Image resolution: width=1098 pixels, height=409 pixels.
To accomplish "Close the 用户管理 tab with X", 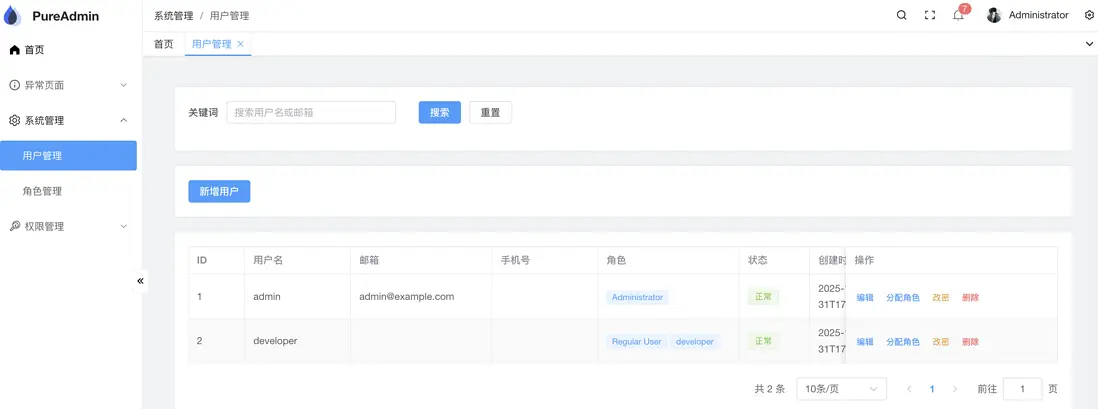I will point(240,43).
